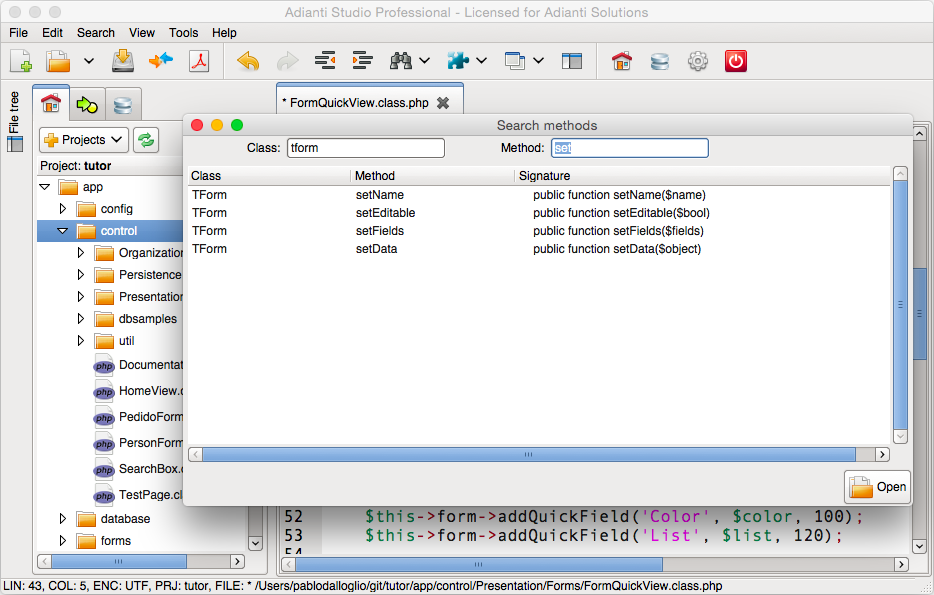Open the Tools menu
The width and height of the screenshot is (934, 595).
point(183,33)
